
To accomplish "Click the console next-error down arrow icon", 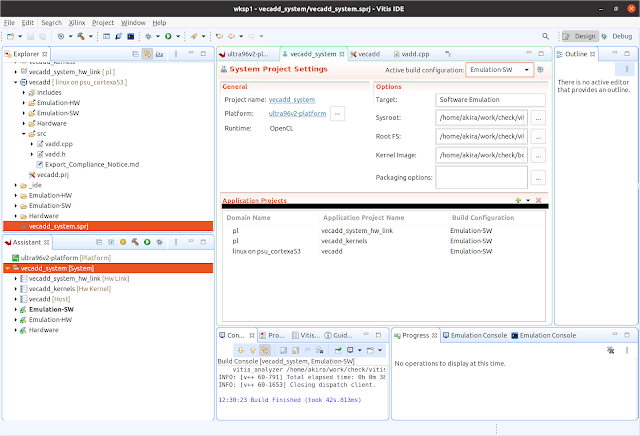I will coord(240,350).
